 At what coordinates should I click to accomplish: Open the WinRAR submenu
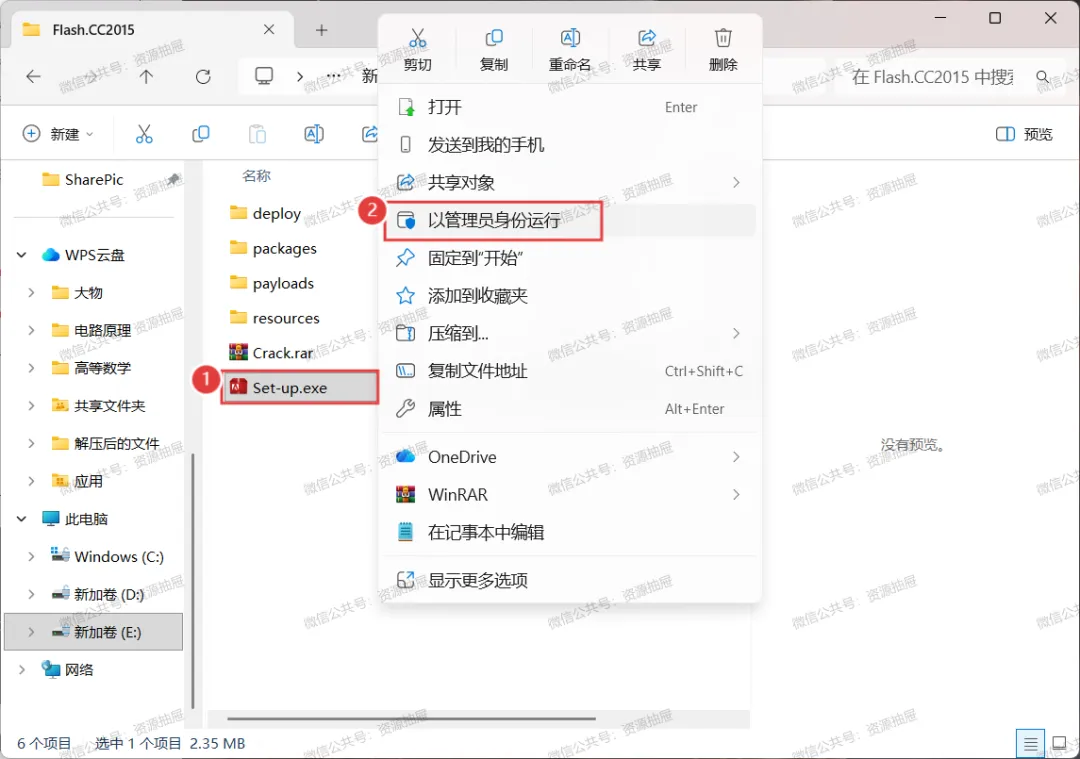coord(570,495)
